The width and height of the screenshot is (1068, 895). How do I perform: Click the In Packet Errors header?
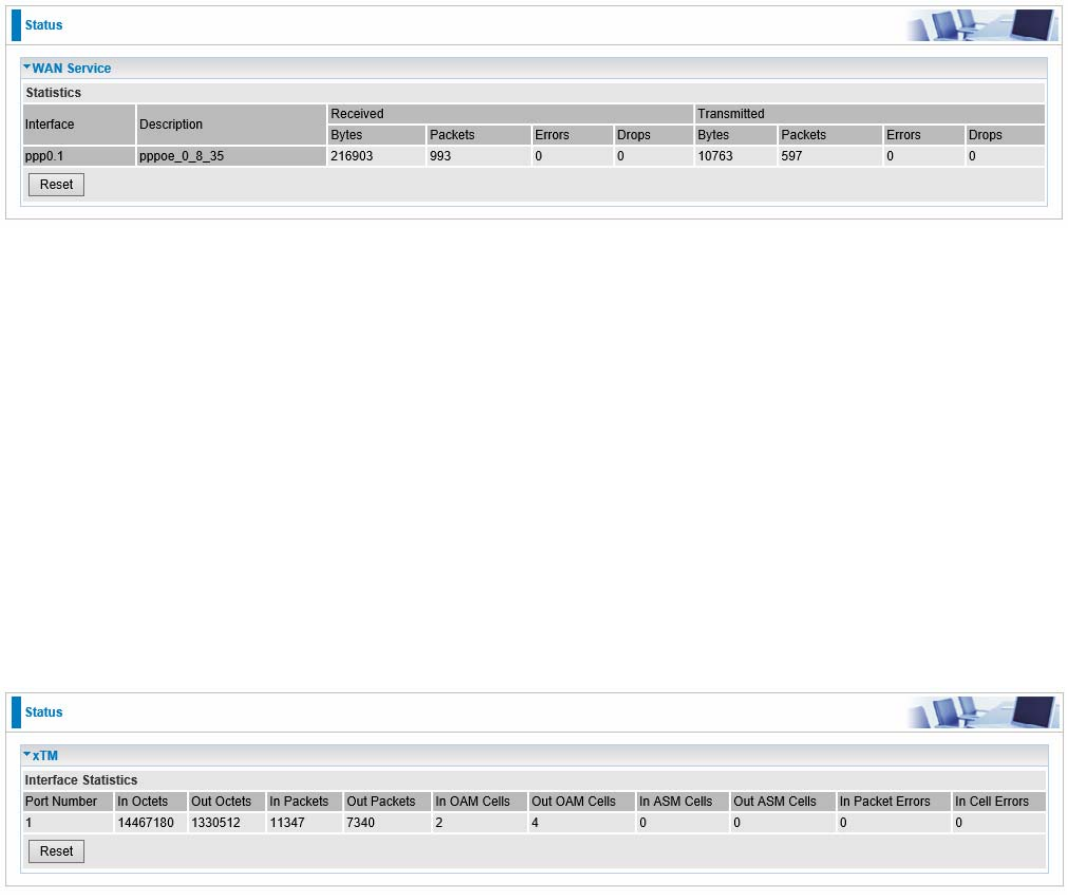tap(894, 802)
